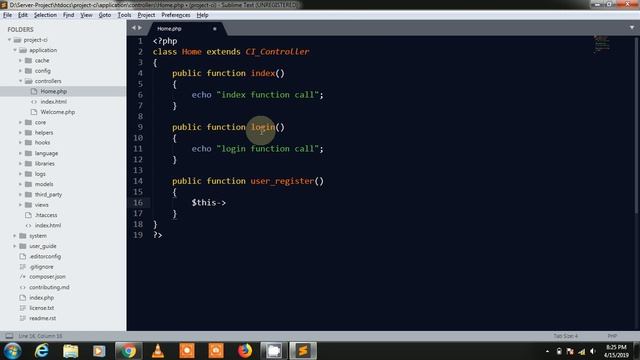Expand the third_party folder
Screen dimensions: 640x360
point(20,195)
